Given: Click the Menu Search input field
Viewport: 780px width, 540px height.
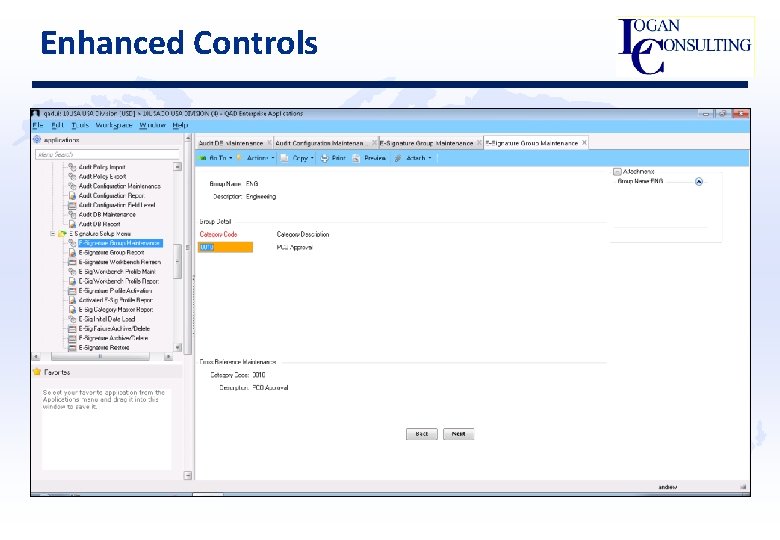Looking at the screenshot, I should tap(107, 155).
